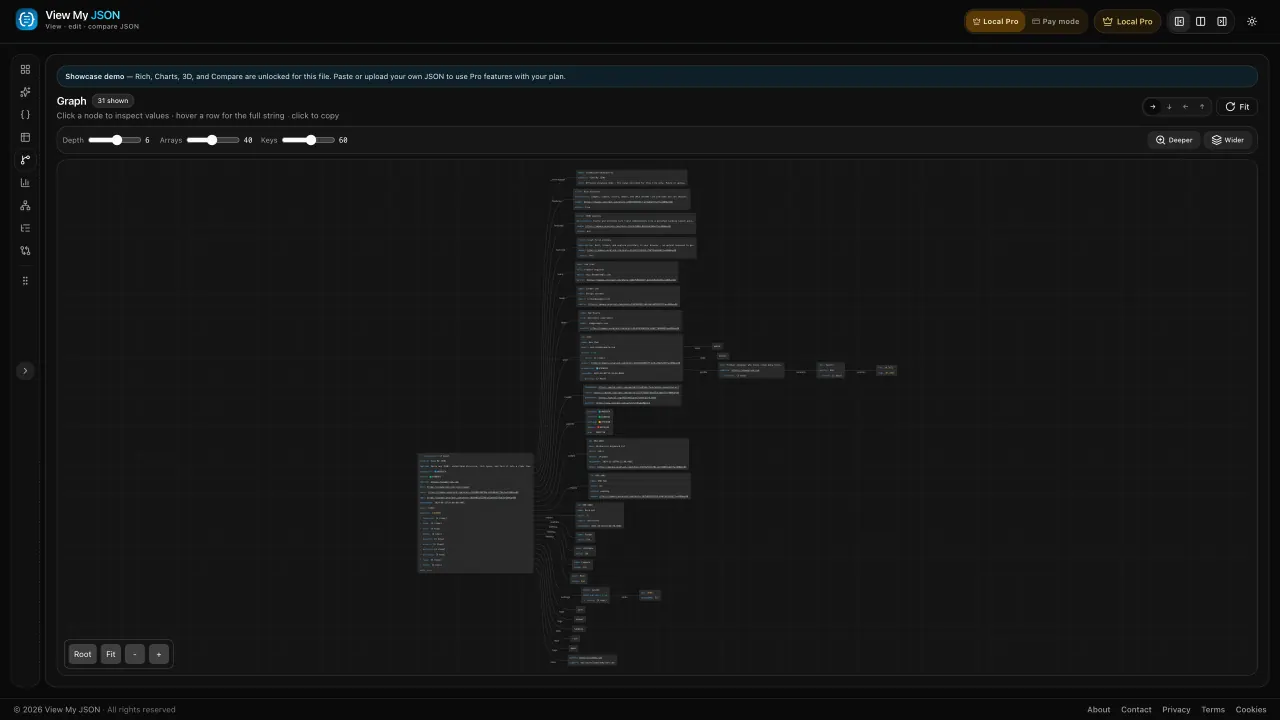
Task: Open the About link in footer
Action: click(x=1099, y=710)
